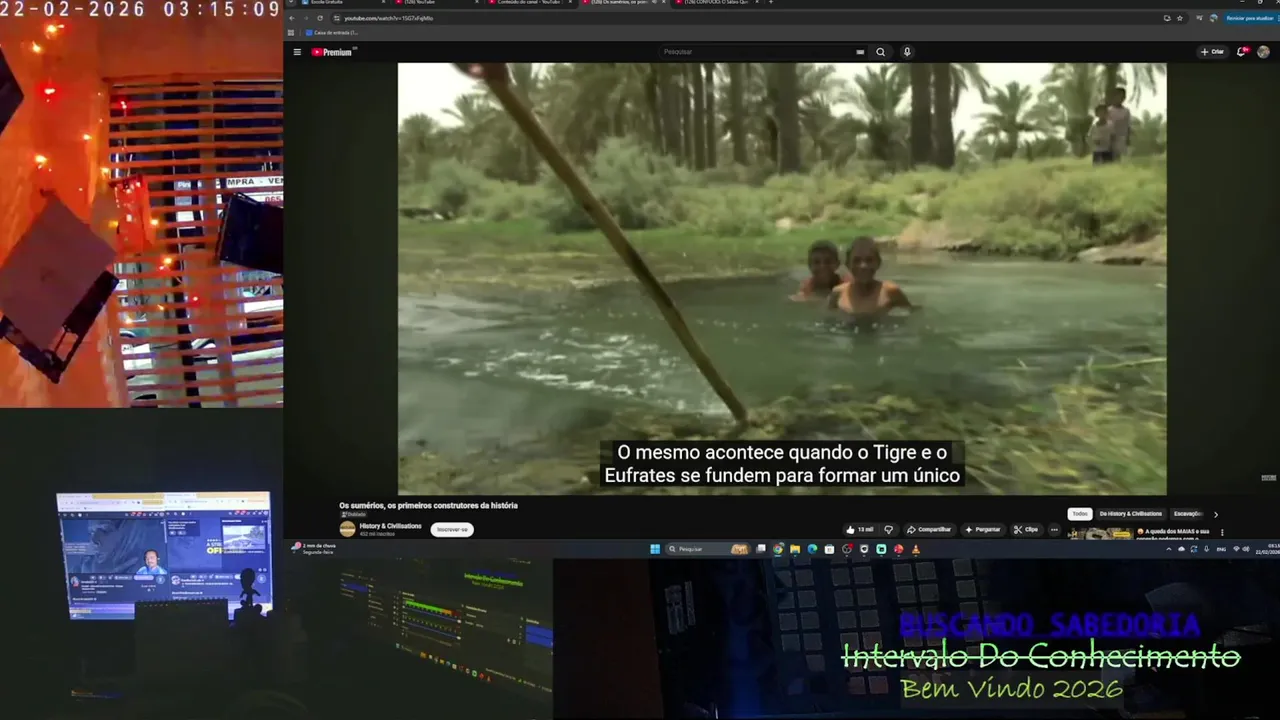Switch to the (126) YouTube browser tab
1280x720 pixels.
(x=437, y=3)
